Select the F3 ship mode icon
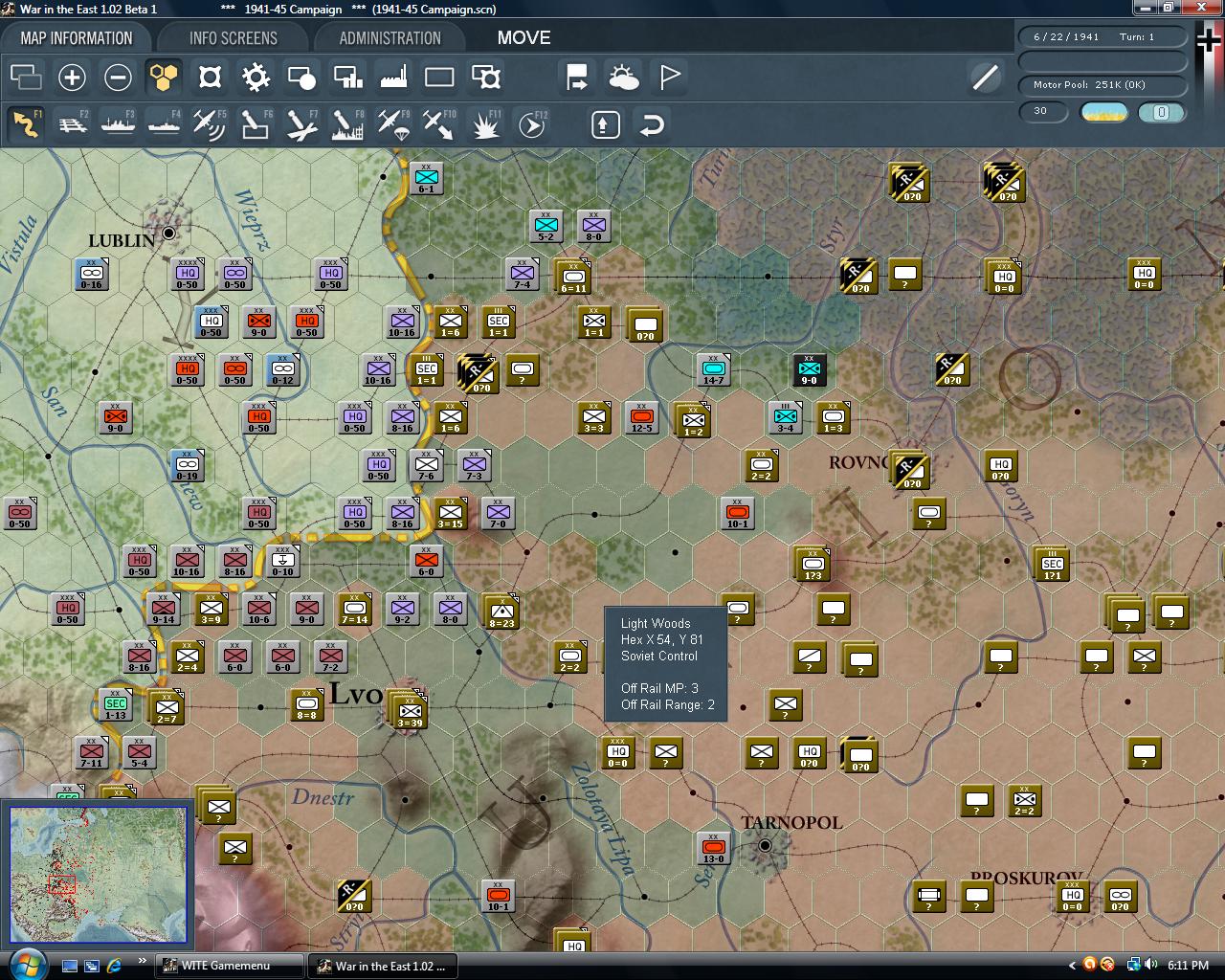 [x=118, y=124]
